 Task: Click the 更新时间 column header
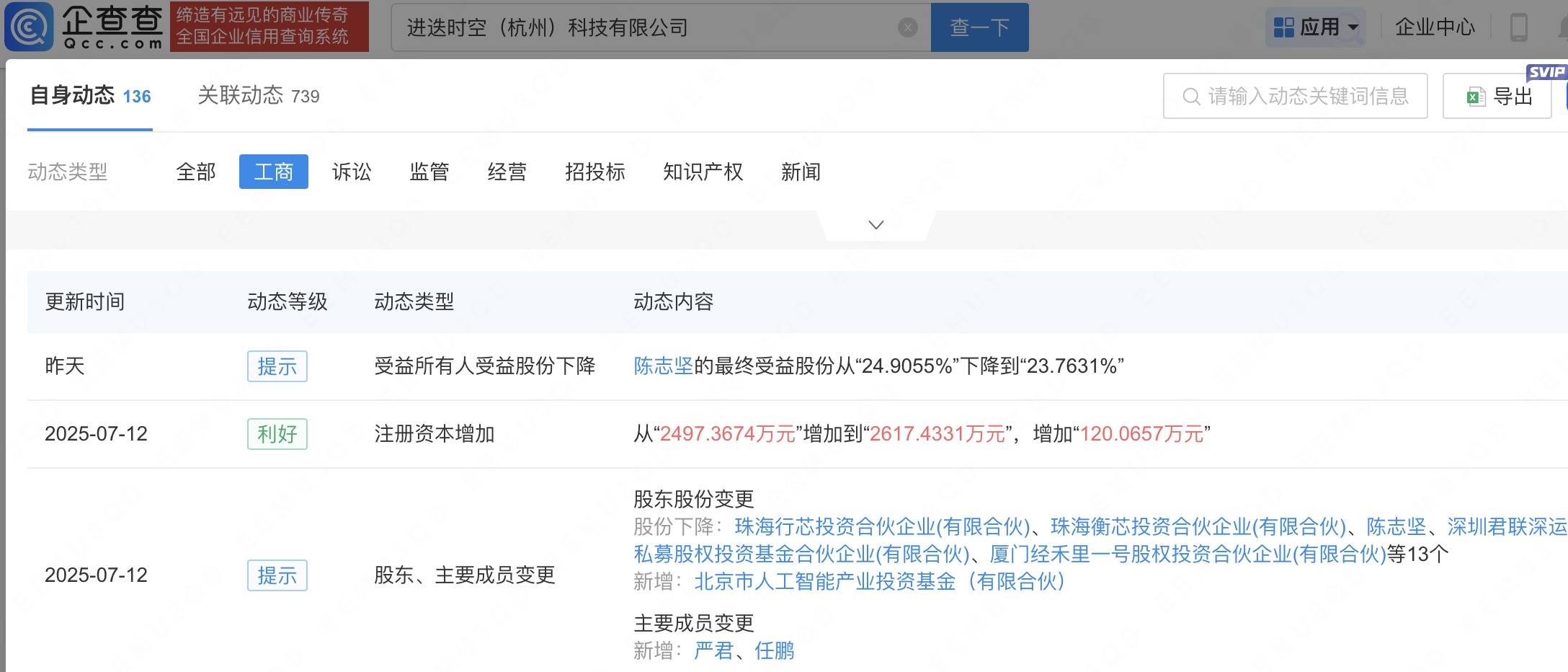point(85,301)
